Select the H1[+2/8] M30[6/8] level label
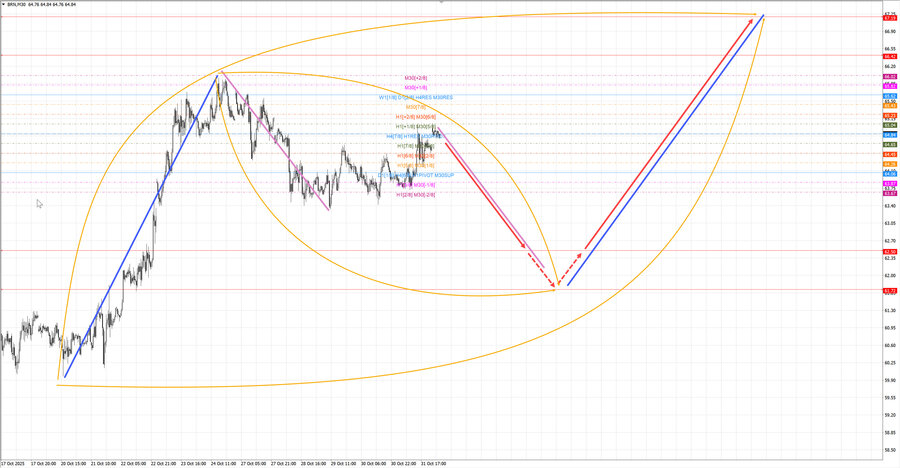The image size is (900, 468). [416, 117]
